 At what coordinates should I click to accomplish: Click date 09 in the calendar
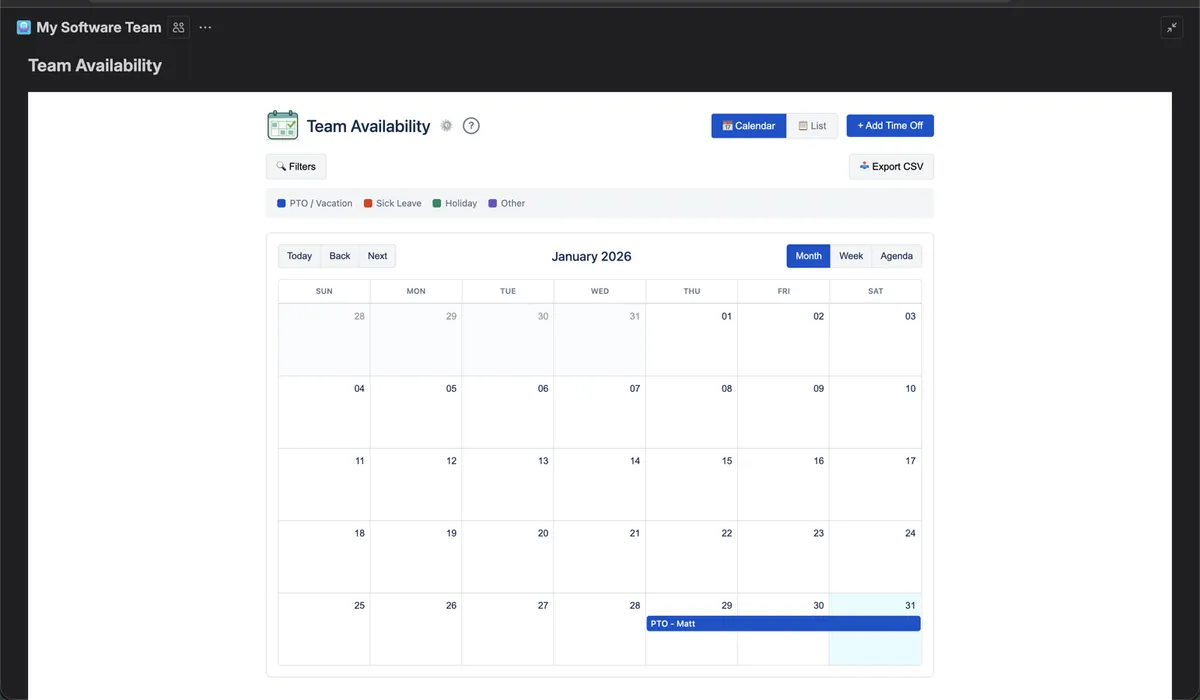818,388
